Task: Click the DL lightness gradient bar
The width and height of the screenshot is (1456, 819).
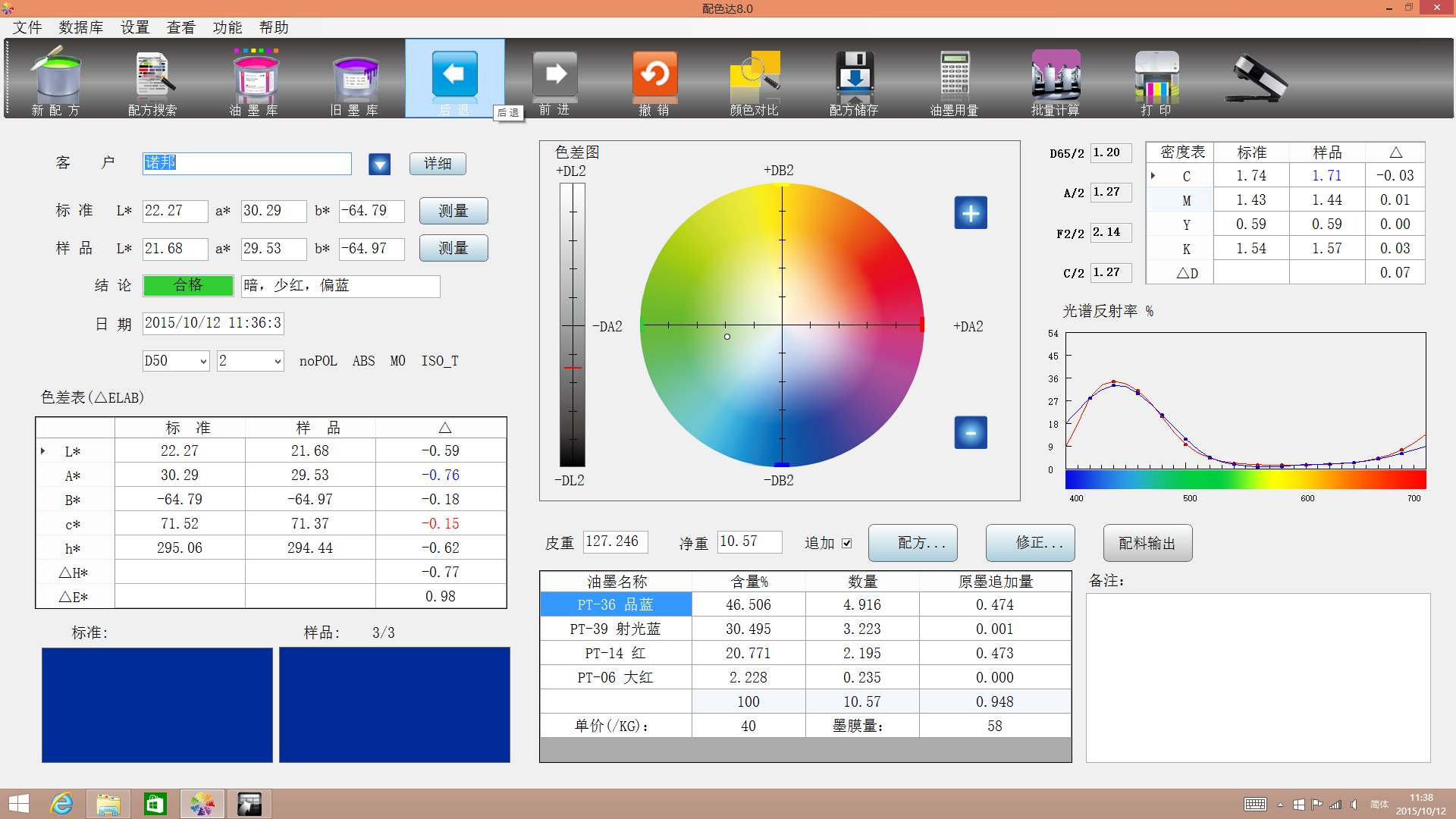Action: [x=573, y=325]
